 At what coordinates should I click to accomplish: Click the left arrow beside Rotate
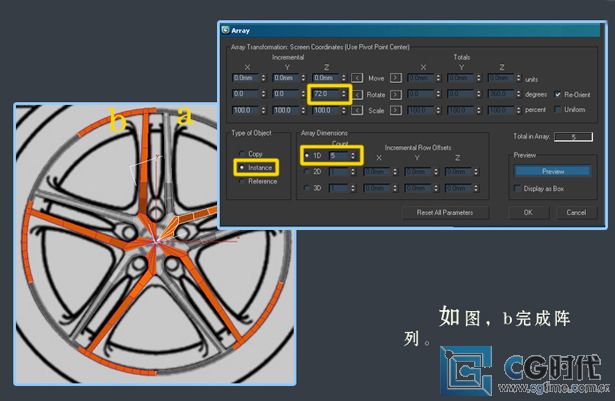[x=357, y=94]
